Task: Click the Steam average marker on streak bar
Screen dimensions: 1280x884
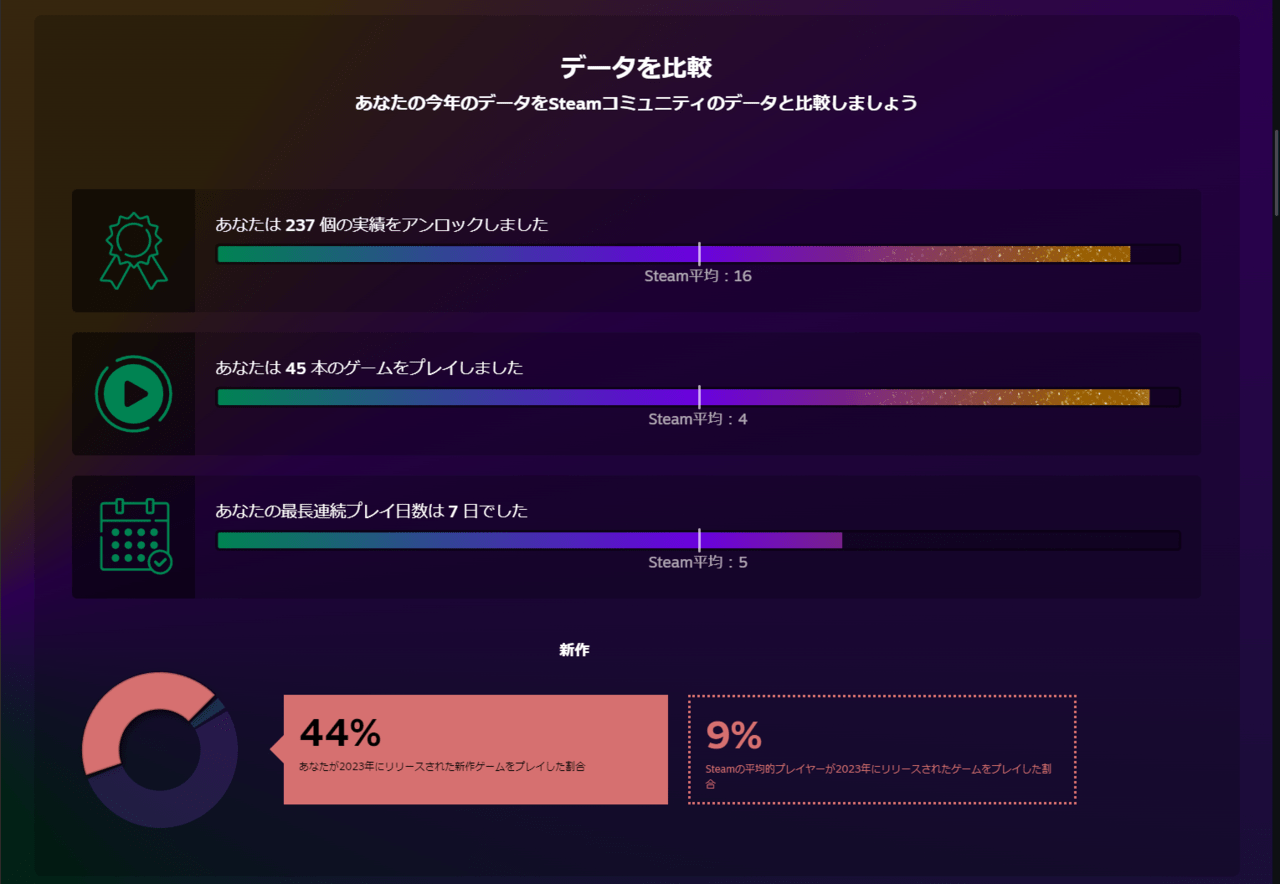Action: coord(699,540)
